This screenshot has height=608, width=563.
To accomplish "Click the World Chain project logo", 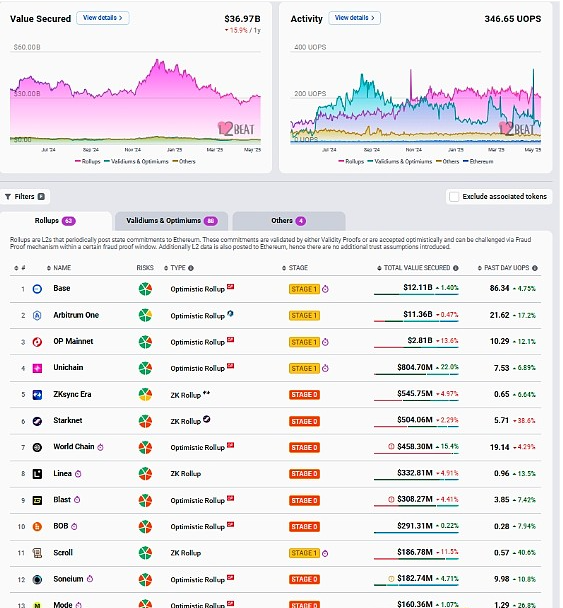I will coord(37,447).
